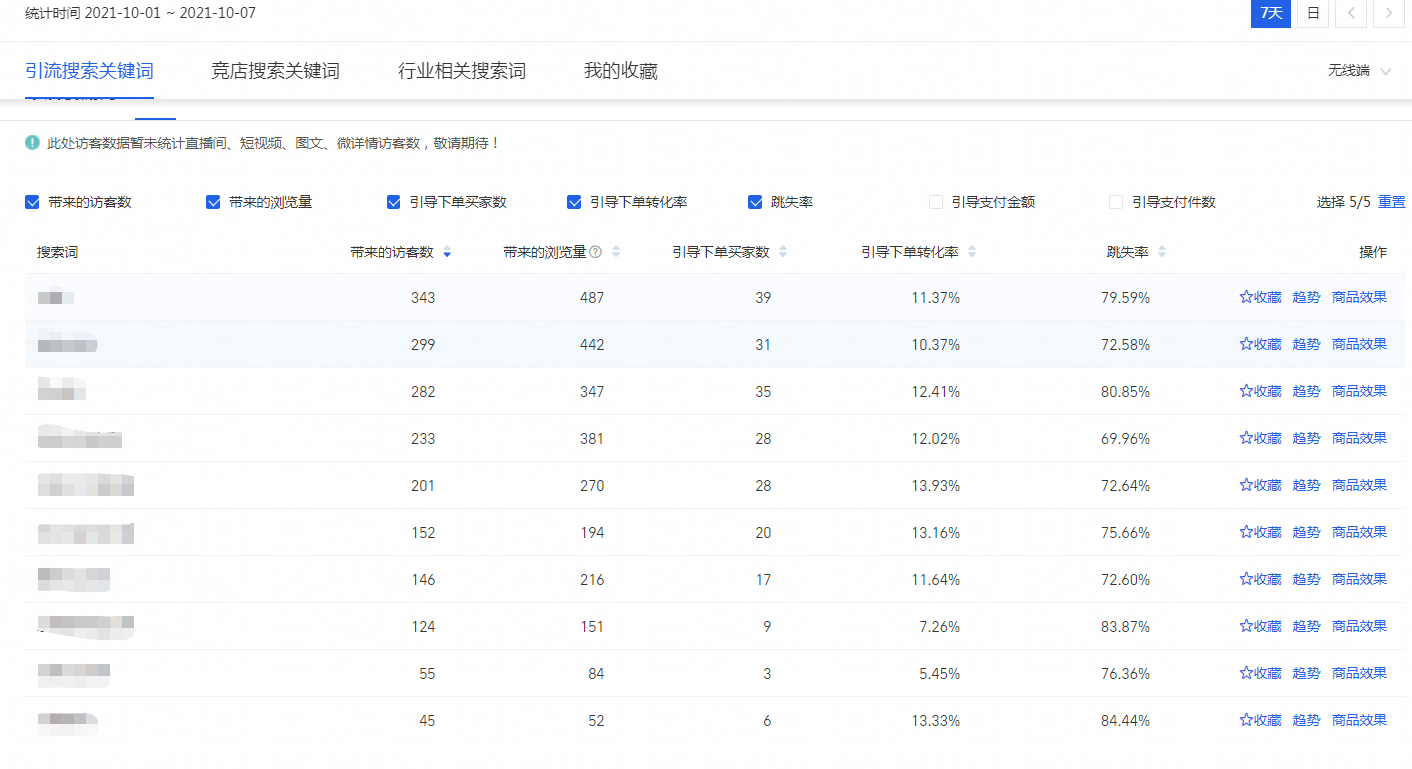This screenshot has width=1412, height=769.
Task: Sort by 引导下单转化率 column arrows
Action: coord(972,252)
